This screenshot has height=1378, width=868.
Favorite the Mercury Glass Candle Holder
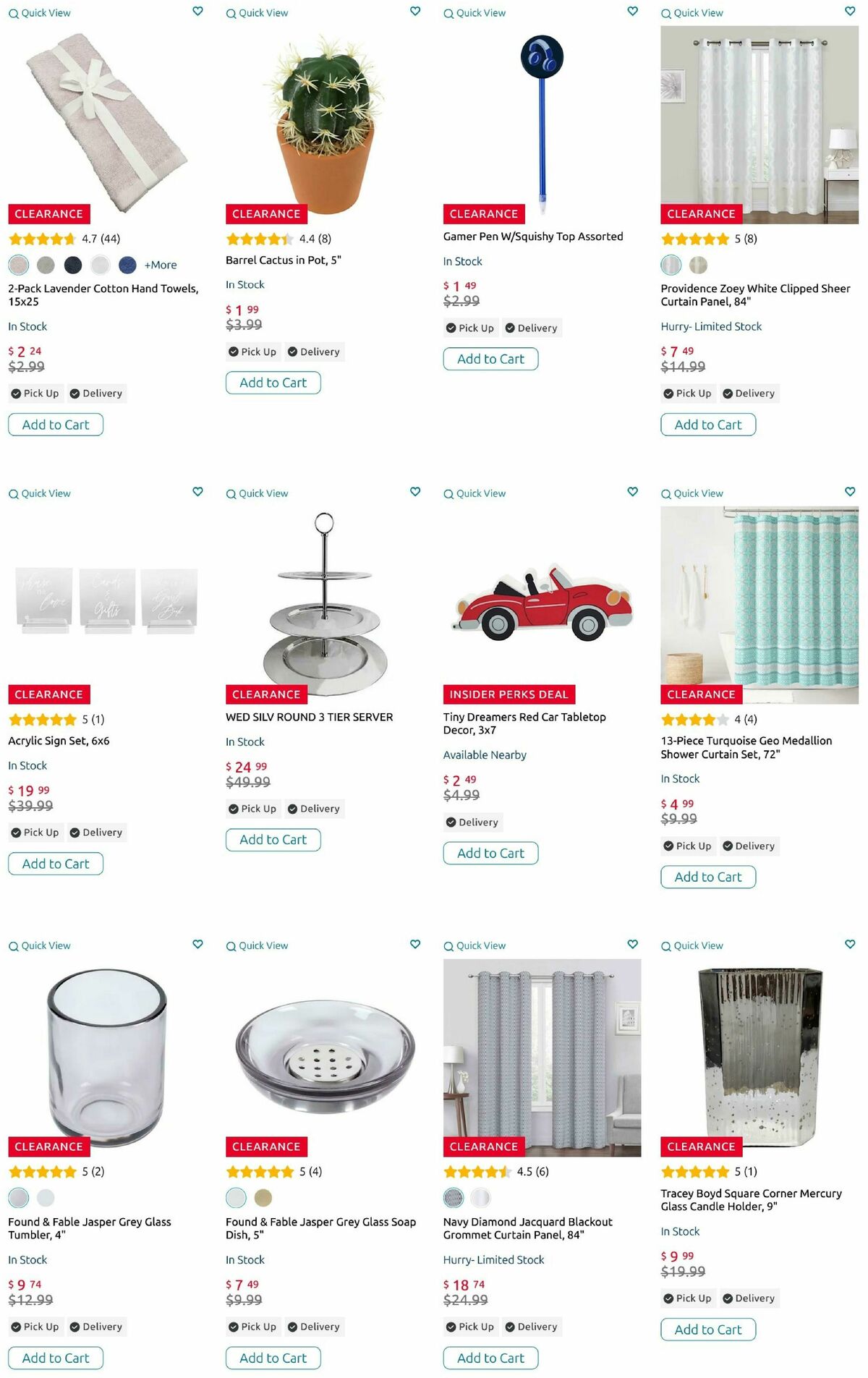pos(850,944)
